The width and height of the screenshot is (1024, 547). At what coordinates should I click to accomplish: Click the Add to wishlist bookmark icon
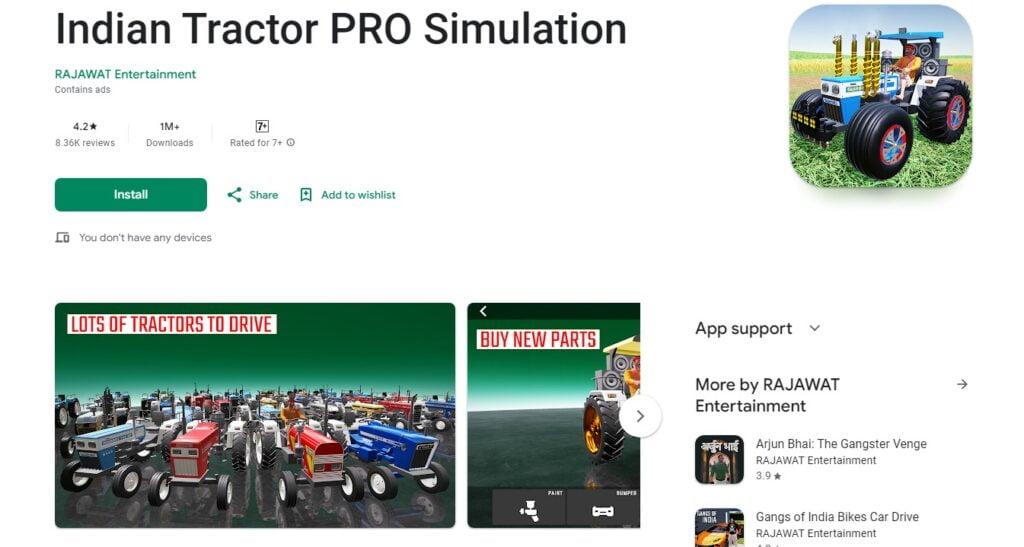(306, 195)
